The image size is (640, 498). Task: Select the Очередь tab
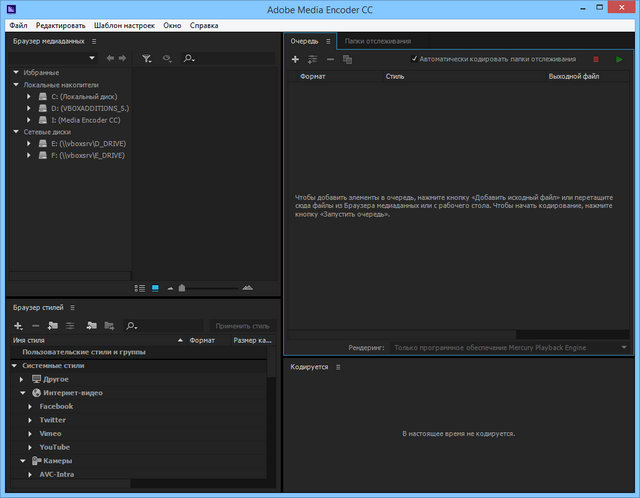pos(304,42)
